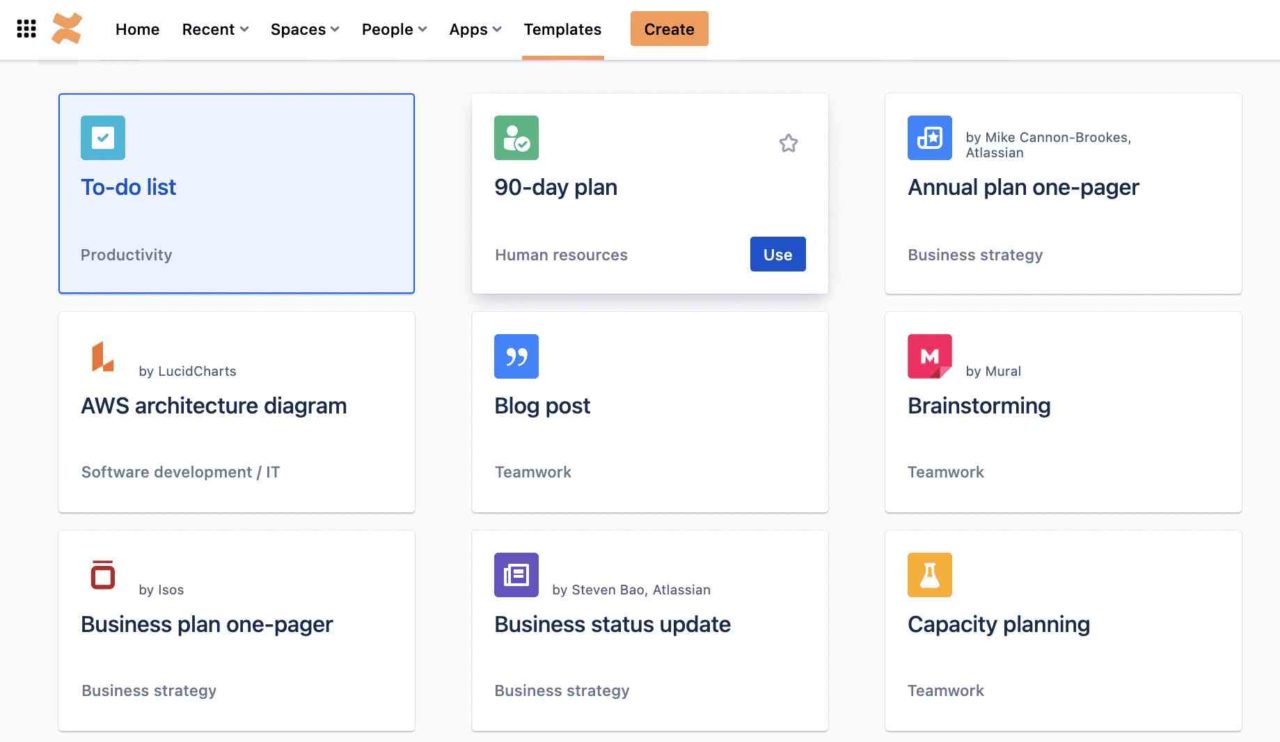Select the 90-day plan person icon
The image size is (1280, 742).
point(516,137)
